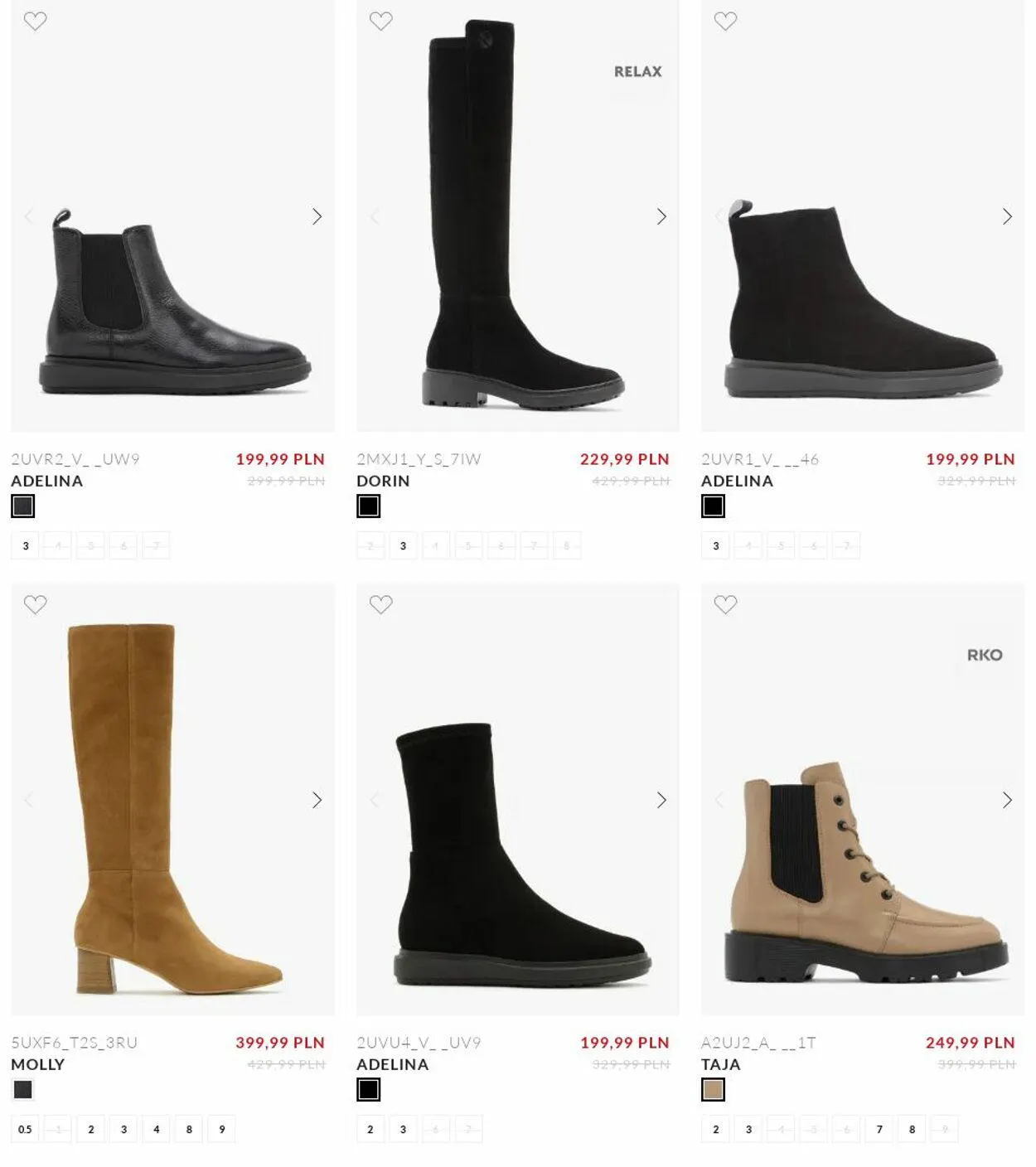Go to next image of Adelina 2UVR2 boot
Image resolution: width=1036 pixels, height=1167 pixels.
(x=317, y=216)
